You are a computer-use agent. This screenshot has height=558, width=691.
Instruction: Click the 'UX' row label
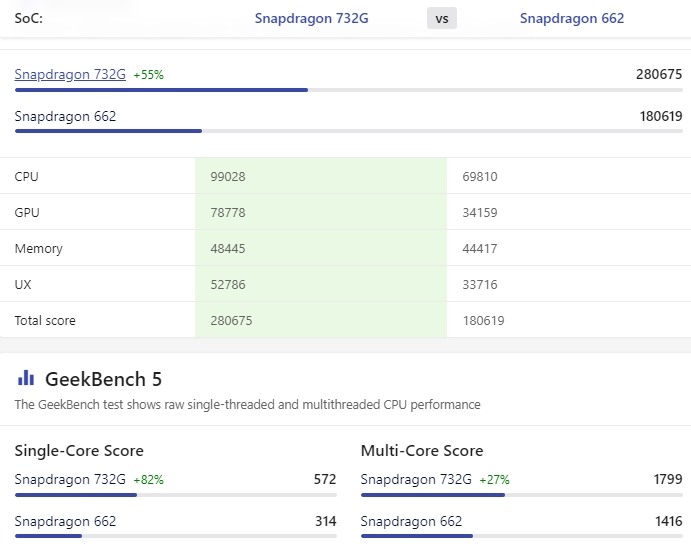tap(23, 284)
